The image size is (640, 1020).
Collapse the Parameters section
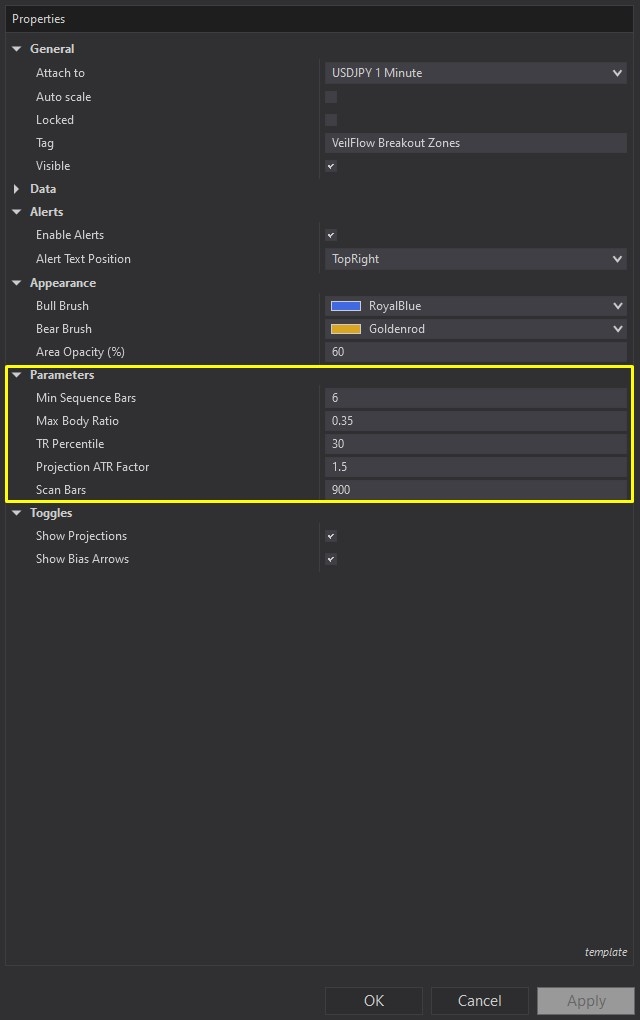[x=15, y=375]
